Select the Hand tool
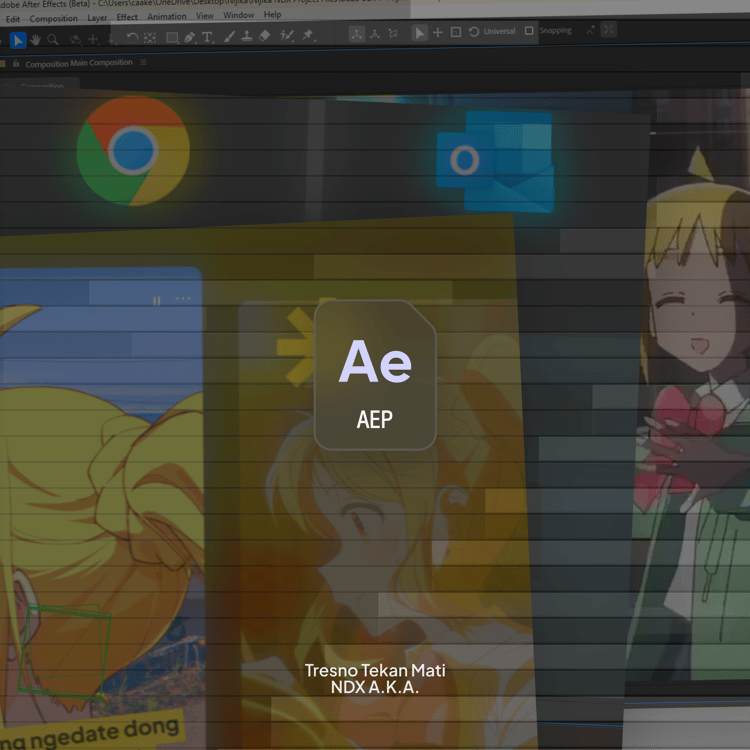 point(35,40)
